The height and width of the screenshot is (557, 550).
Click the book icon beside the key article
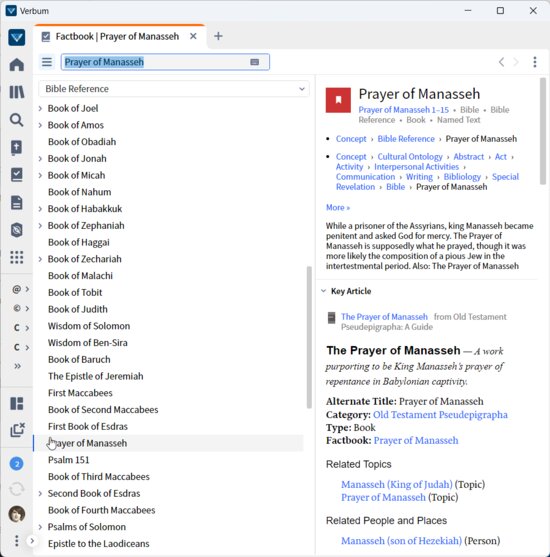331,318
